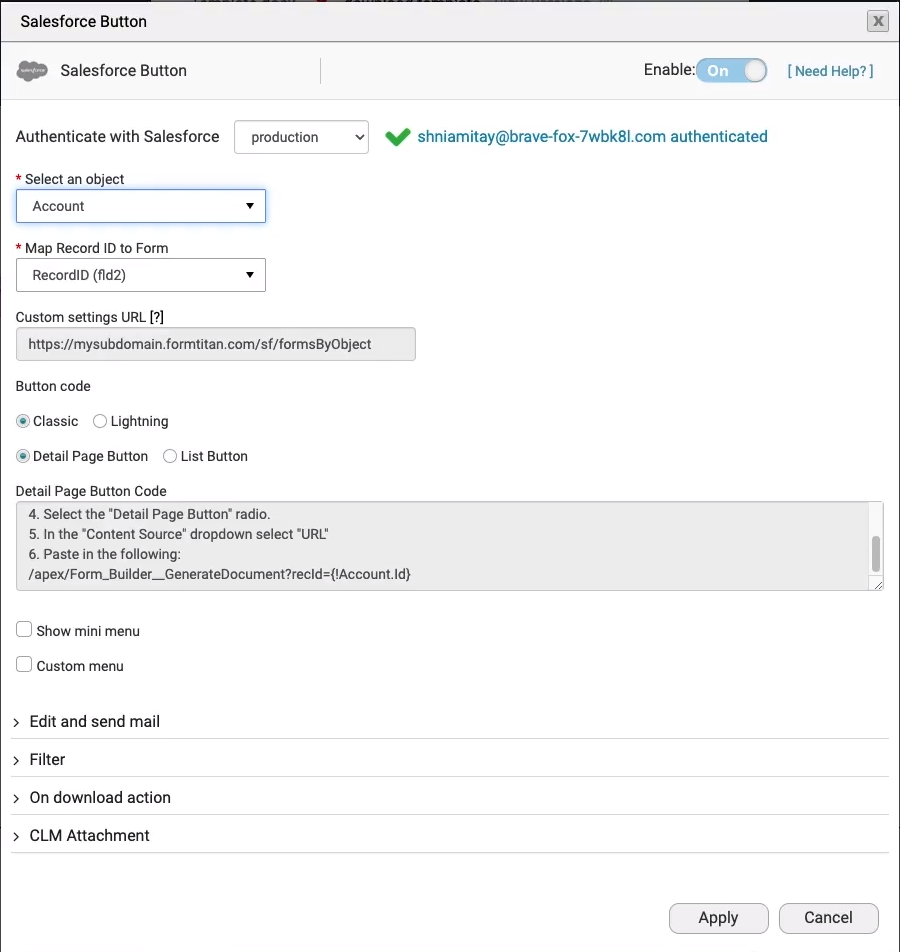Click the green authenticated checkmark icon

[x=398, y=136]
